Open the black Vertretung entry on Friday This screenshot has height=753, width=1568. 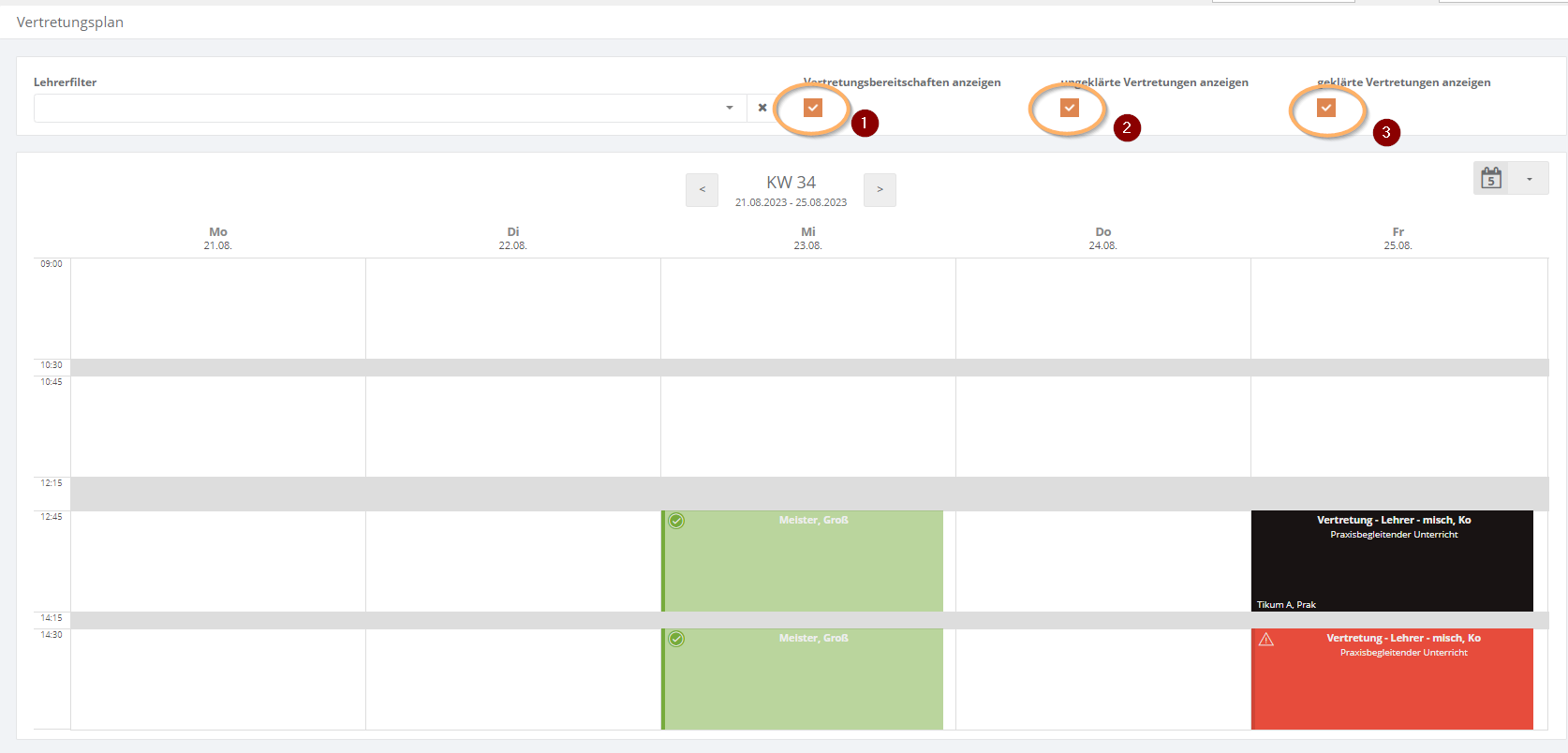[x=1392, y=561]
